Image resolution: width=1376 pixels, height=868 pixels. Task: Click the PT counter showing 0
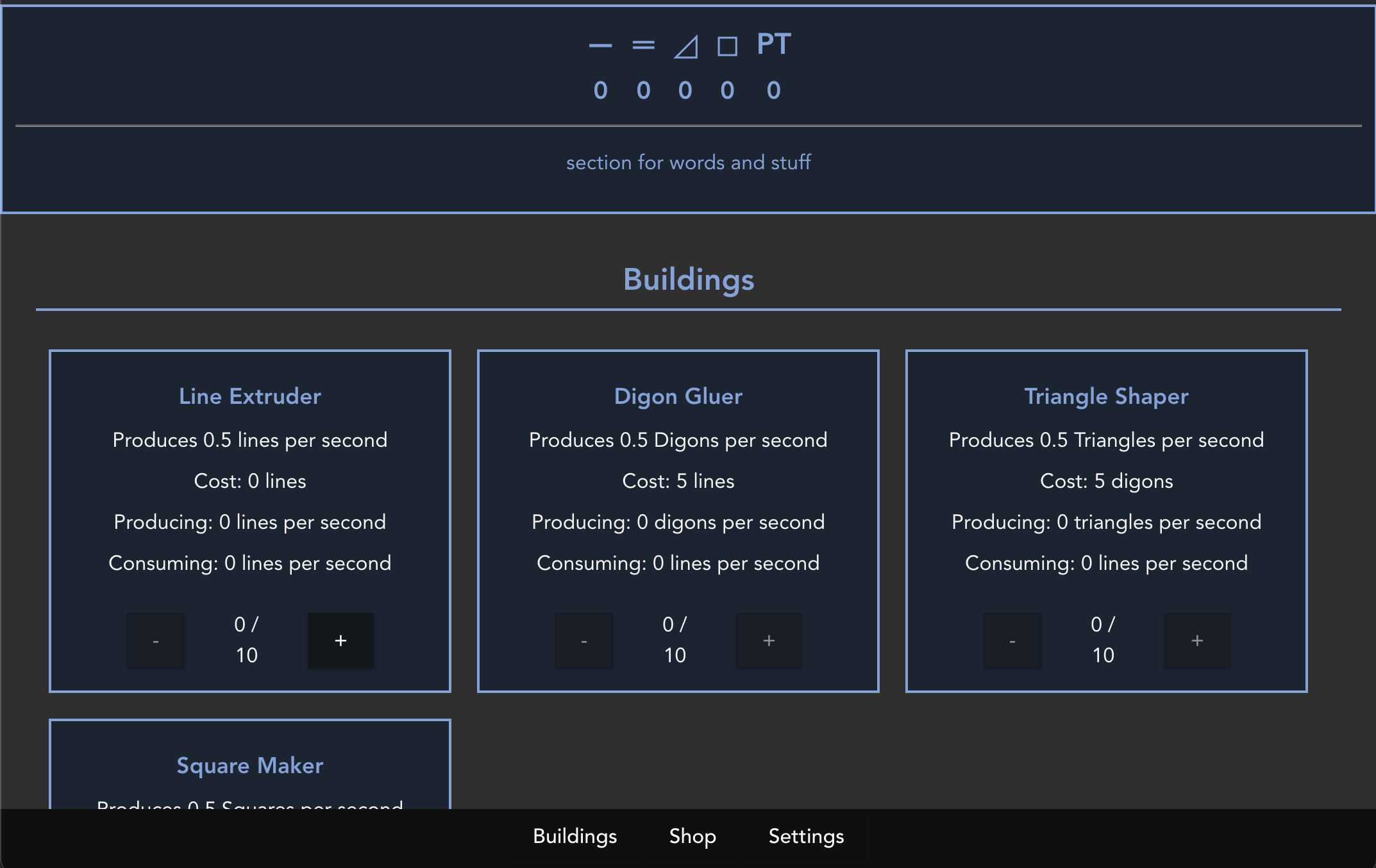click(x=773, y=90)
